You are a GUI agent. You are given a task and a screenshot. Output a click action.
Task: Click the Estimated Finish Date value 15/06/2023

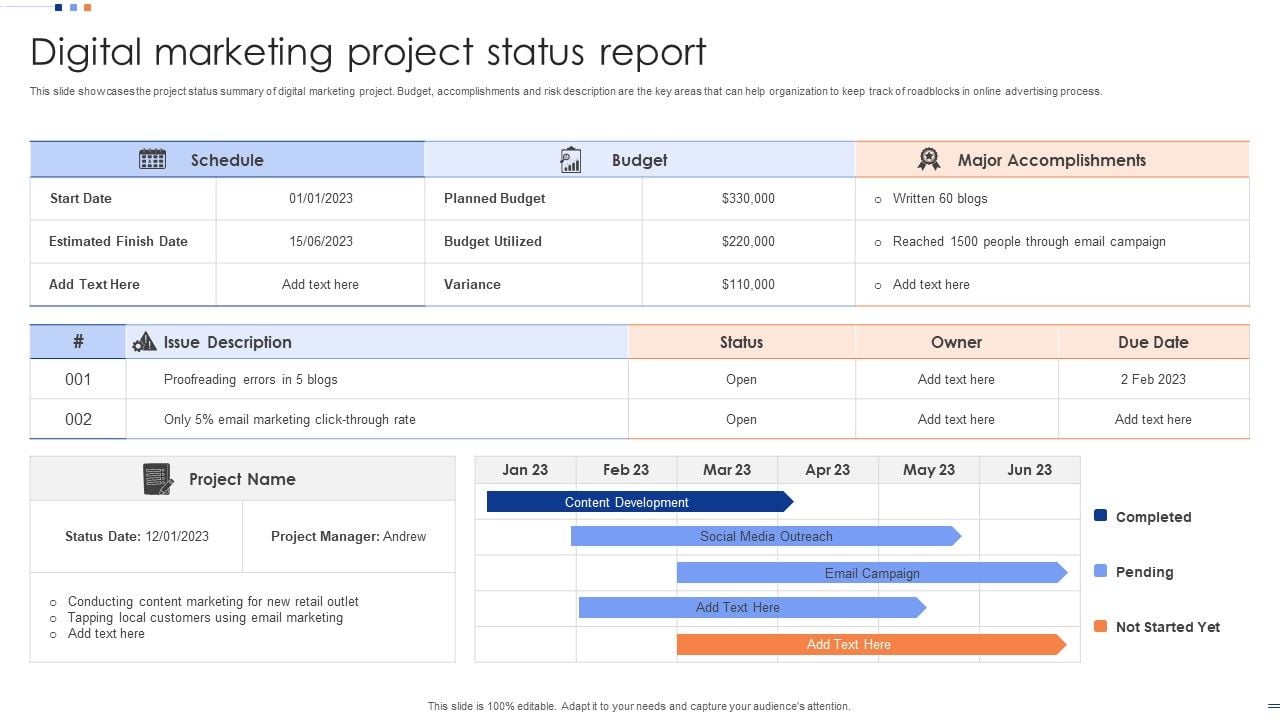(x=320, y=242)
